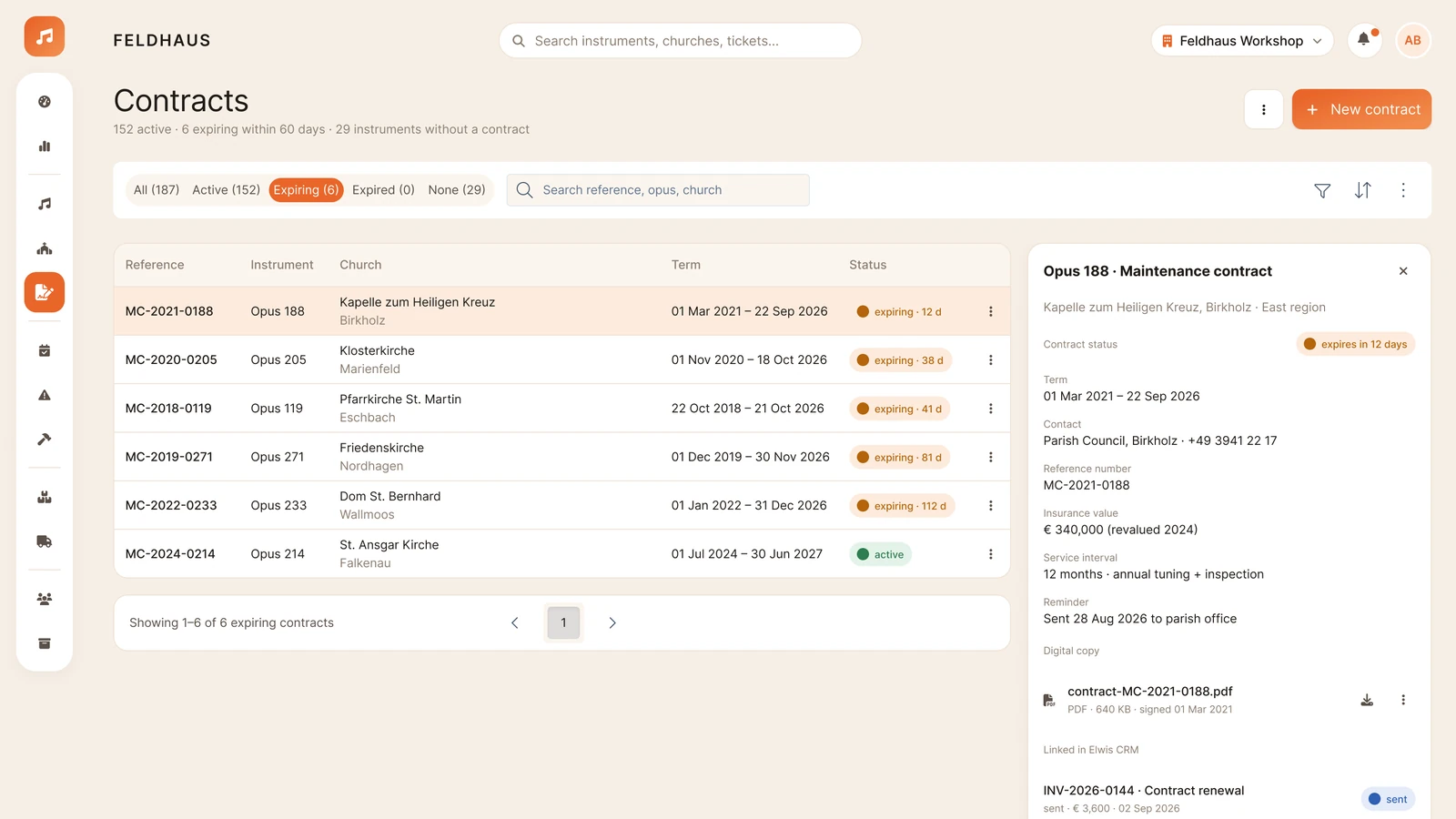The height and width of the screenshot is (819, 1456).
Task: Click 'expires in 12 days' badge
Action: [x=1355, y=344]
